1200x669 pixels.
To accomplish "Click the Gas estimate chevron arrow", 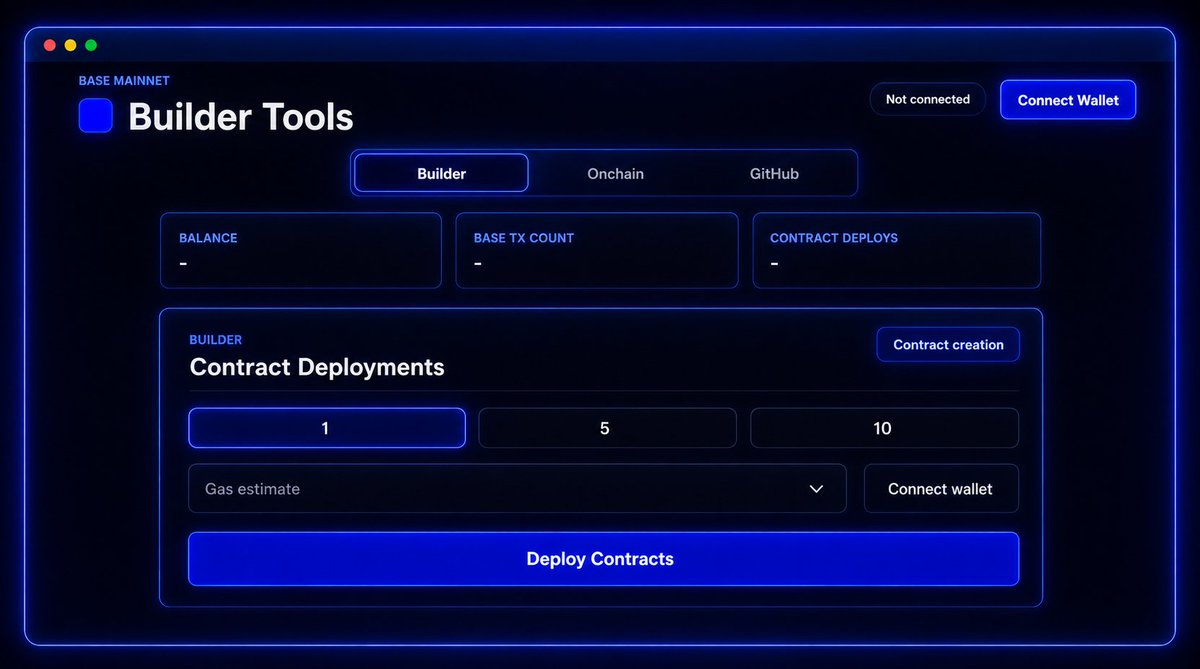I will click(816, 489).
